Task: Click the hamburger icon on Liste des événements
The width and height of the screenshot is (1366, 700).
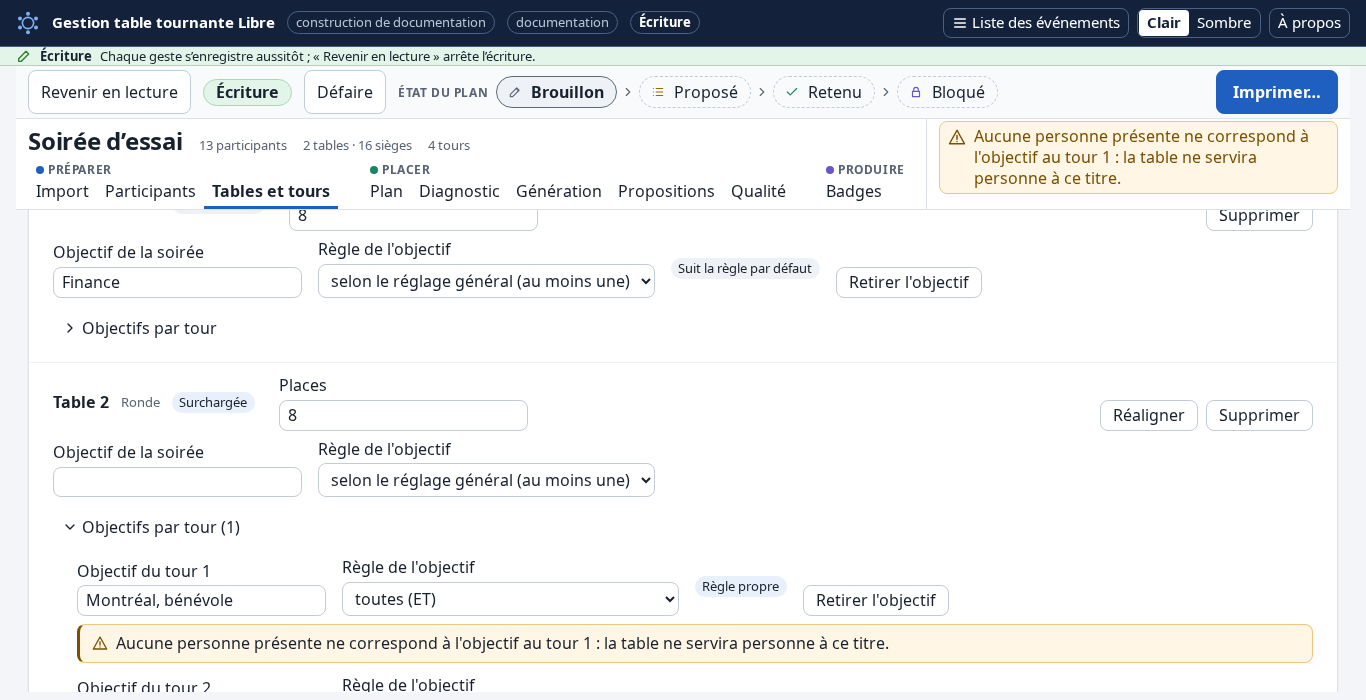Action: pos(960,23)
